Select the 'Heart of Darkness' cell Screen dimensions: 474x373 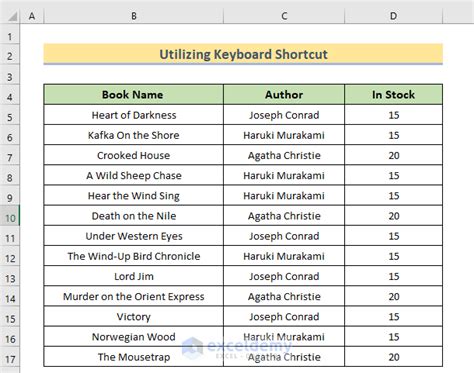click(x=133, y=115)
